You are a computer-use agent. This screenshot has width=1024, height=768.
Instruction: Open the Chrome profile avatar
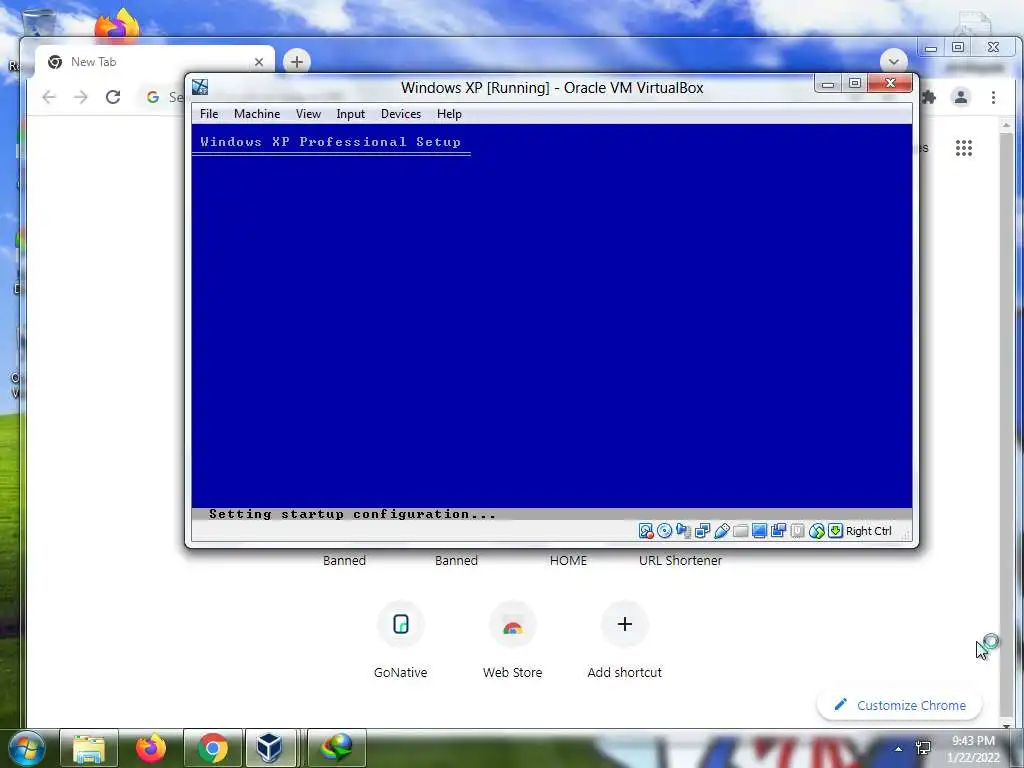(x=961, y=97)
